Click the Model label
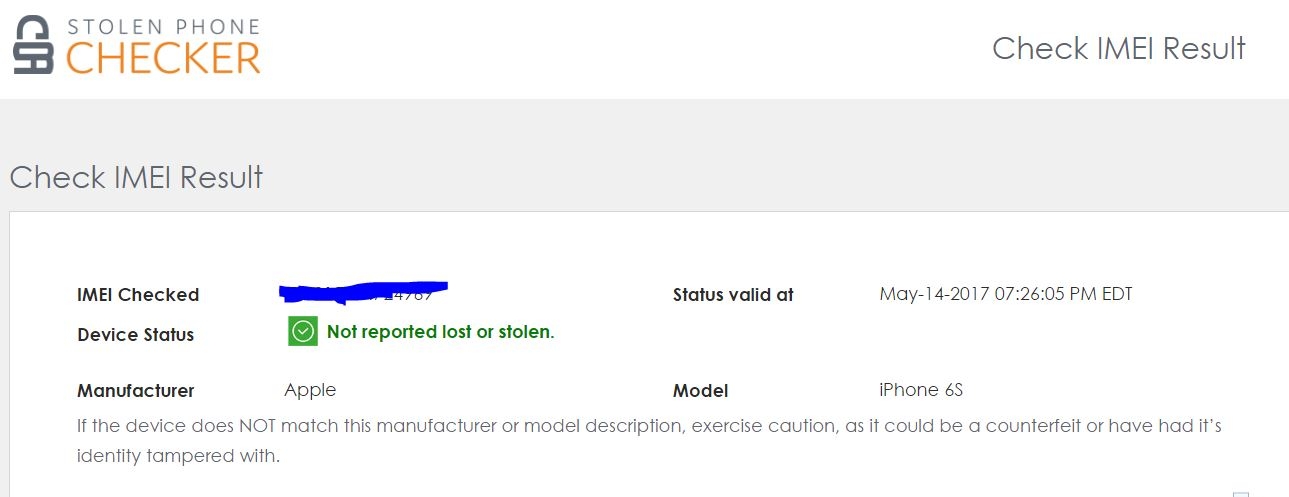Viewport: 1289px width, 497px height. pyautogui.click(x=700, y=391)
